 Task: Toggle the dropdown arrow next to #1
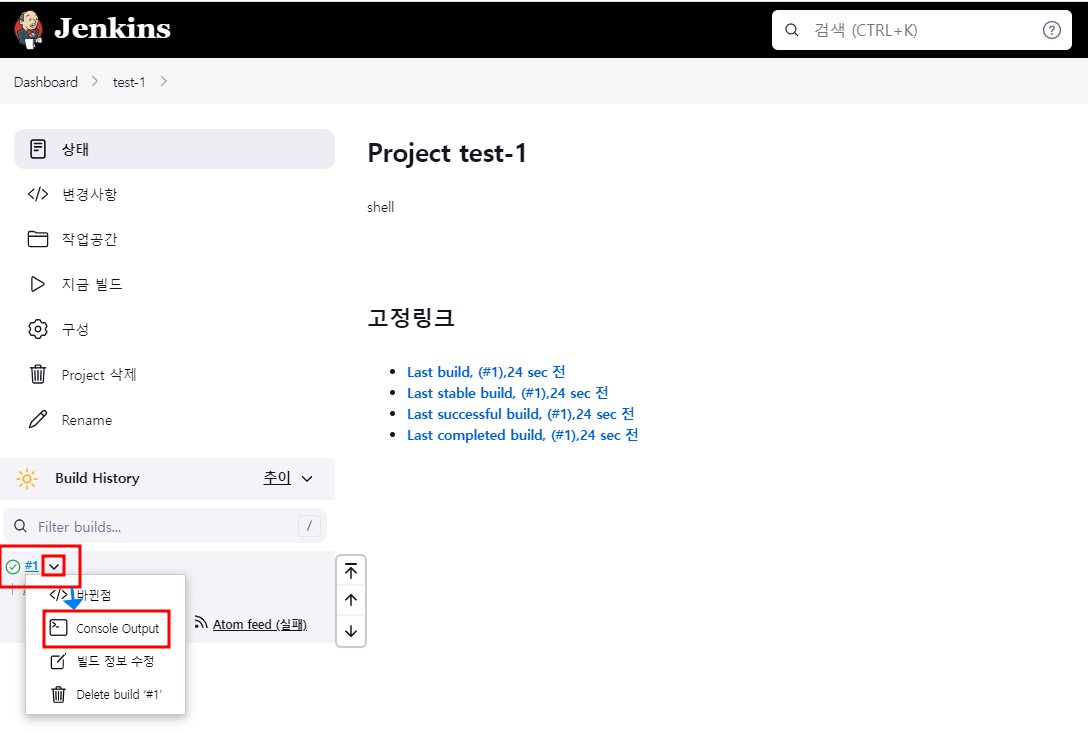[54, 566]
